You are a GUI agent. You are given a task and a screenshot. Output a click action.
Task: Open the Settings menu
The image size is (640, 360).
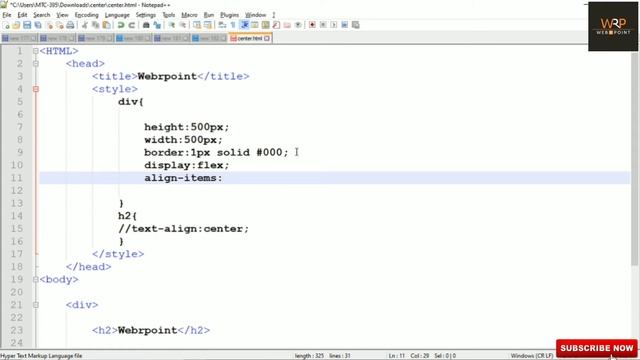pos(146,15)
